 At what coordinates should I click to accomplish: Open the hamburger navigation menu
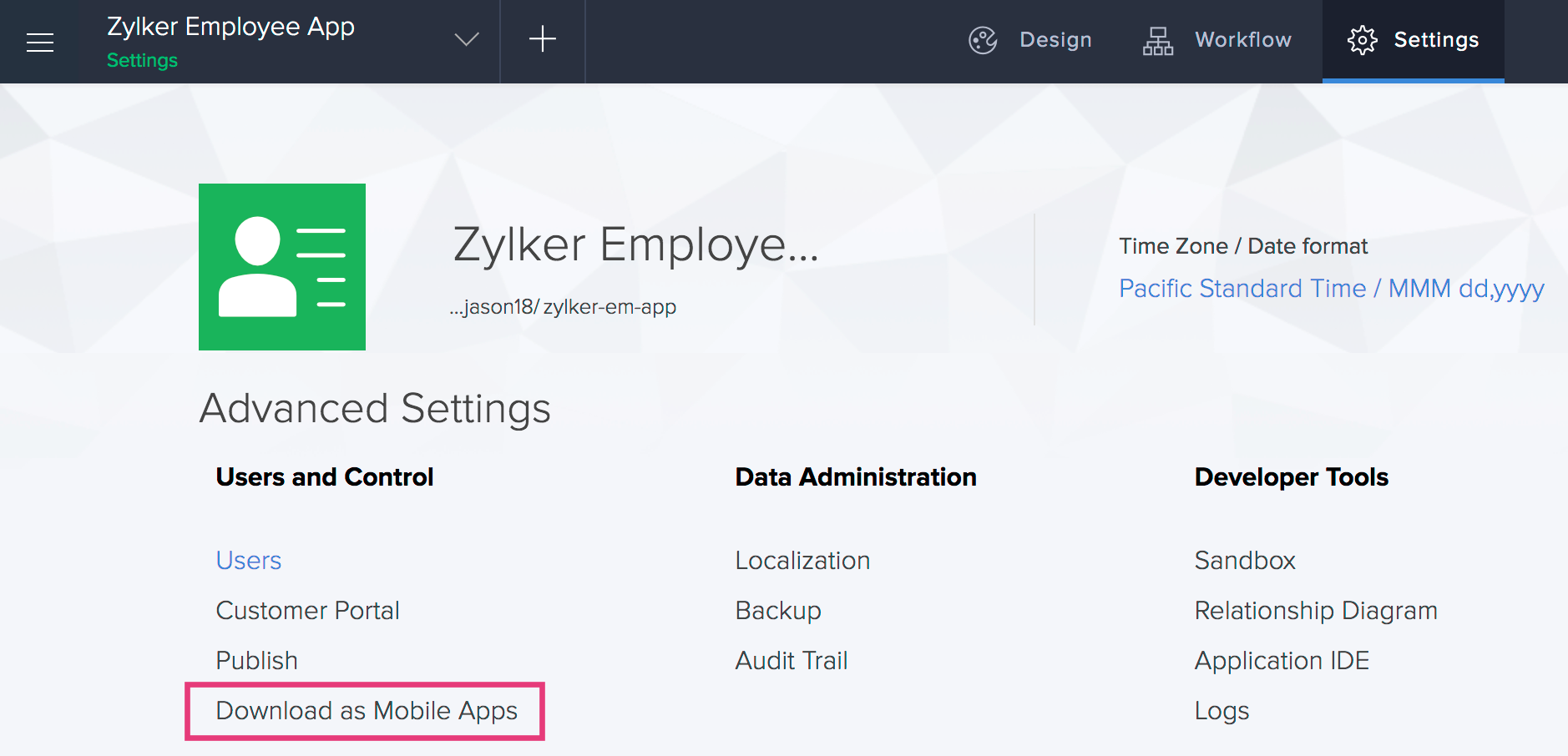pyautogui.click(x=39, y=42)
